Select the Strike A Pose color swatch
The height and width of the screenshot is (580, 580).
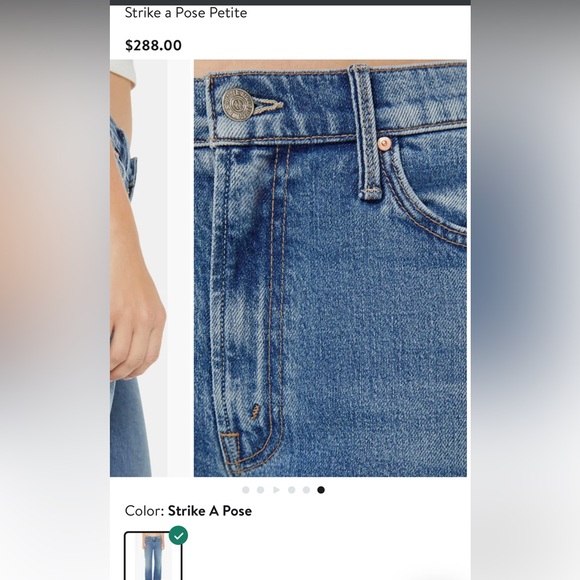(153, 556)
